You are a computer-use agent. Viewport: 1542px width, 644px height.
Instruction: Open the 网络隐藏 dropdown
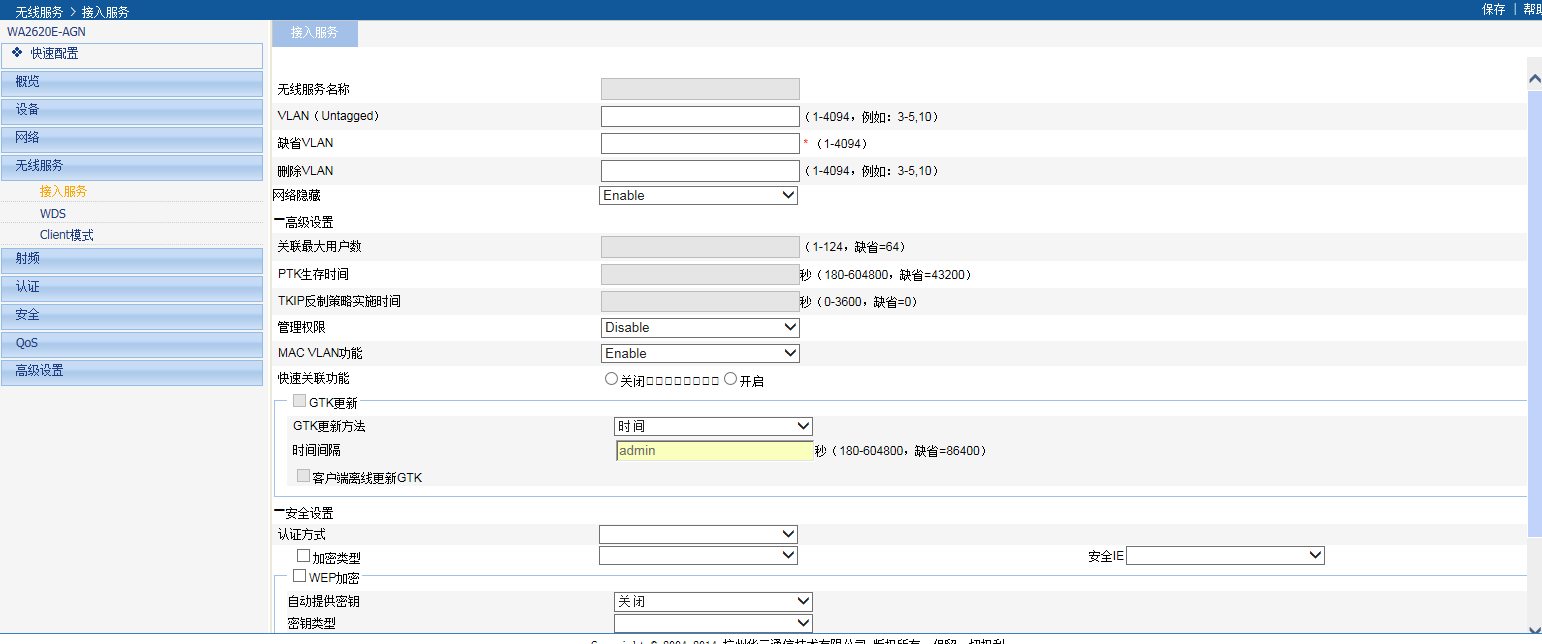699,196
